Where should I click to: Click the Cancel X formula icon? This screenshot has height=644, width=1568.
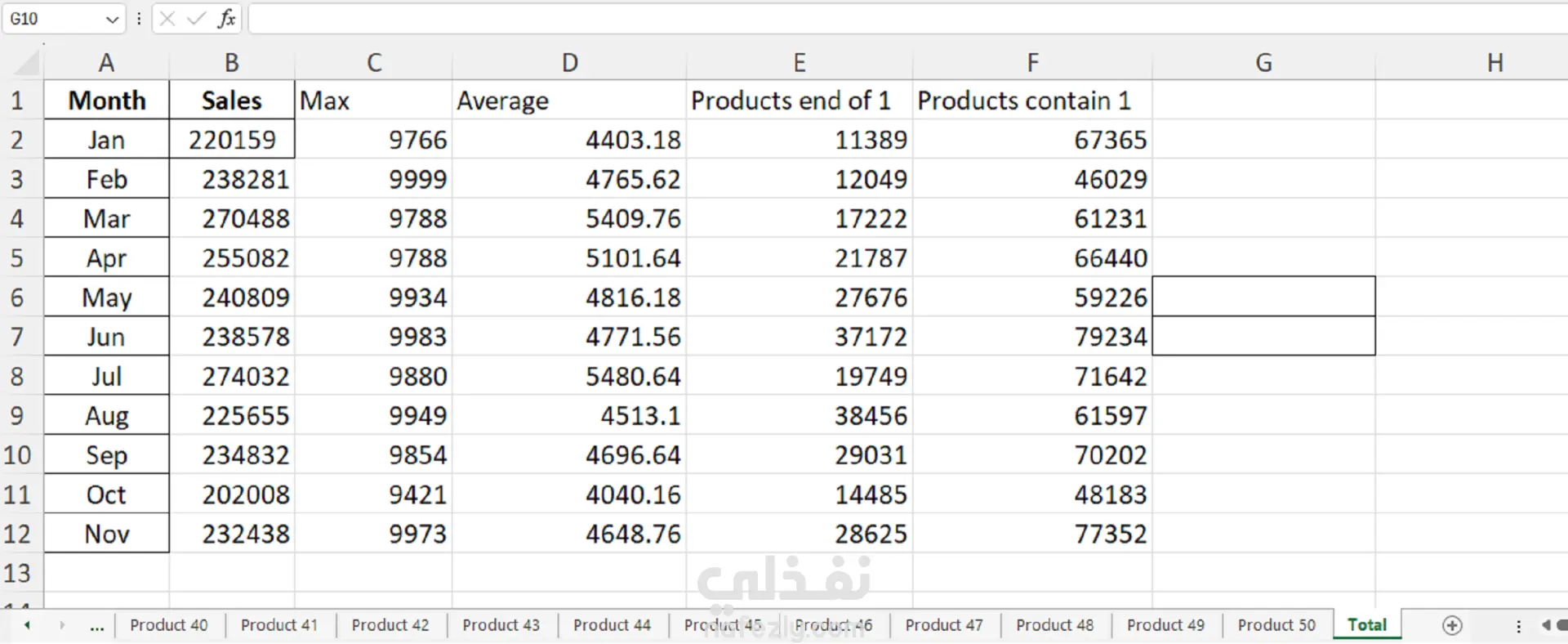[167, 19]
